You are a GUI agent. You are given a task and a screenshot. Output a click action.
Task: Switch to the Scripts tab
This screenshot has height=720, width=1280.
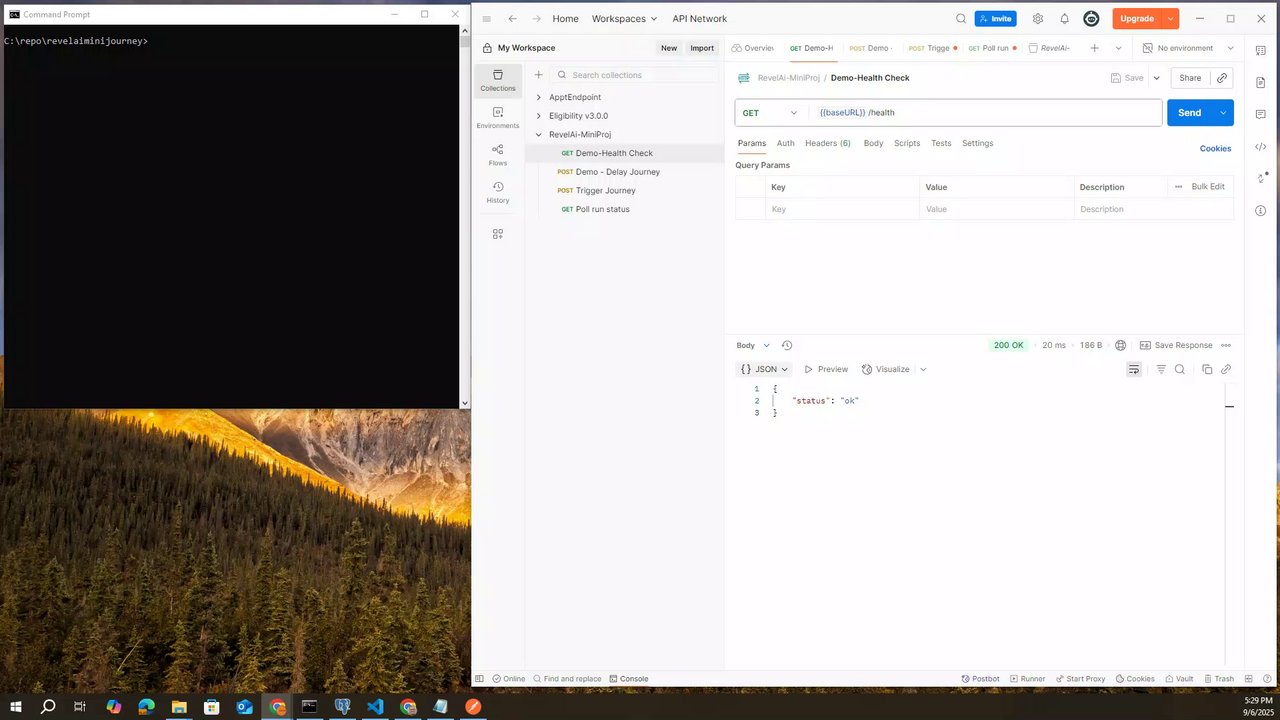click(907, 143)
